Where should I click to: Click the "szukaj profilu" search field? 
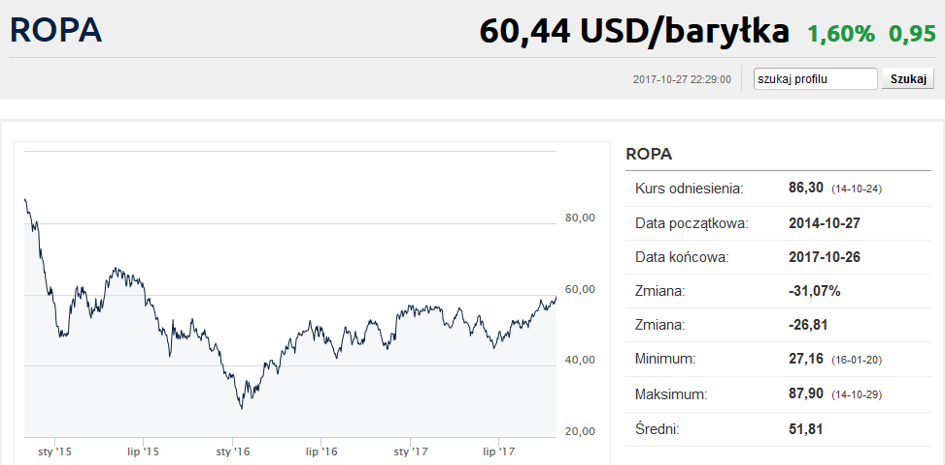tap(815, 79)
